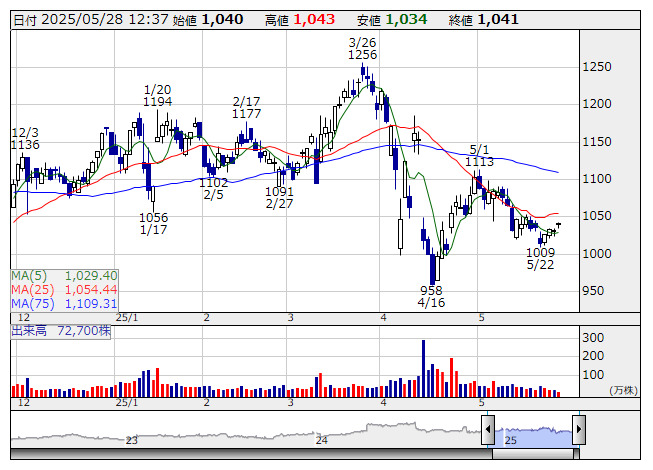
Task: Click the 始値 1,040 opening price
Action: tap(208, 20)
